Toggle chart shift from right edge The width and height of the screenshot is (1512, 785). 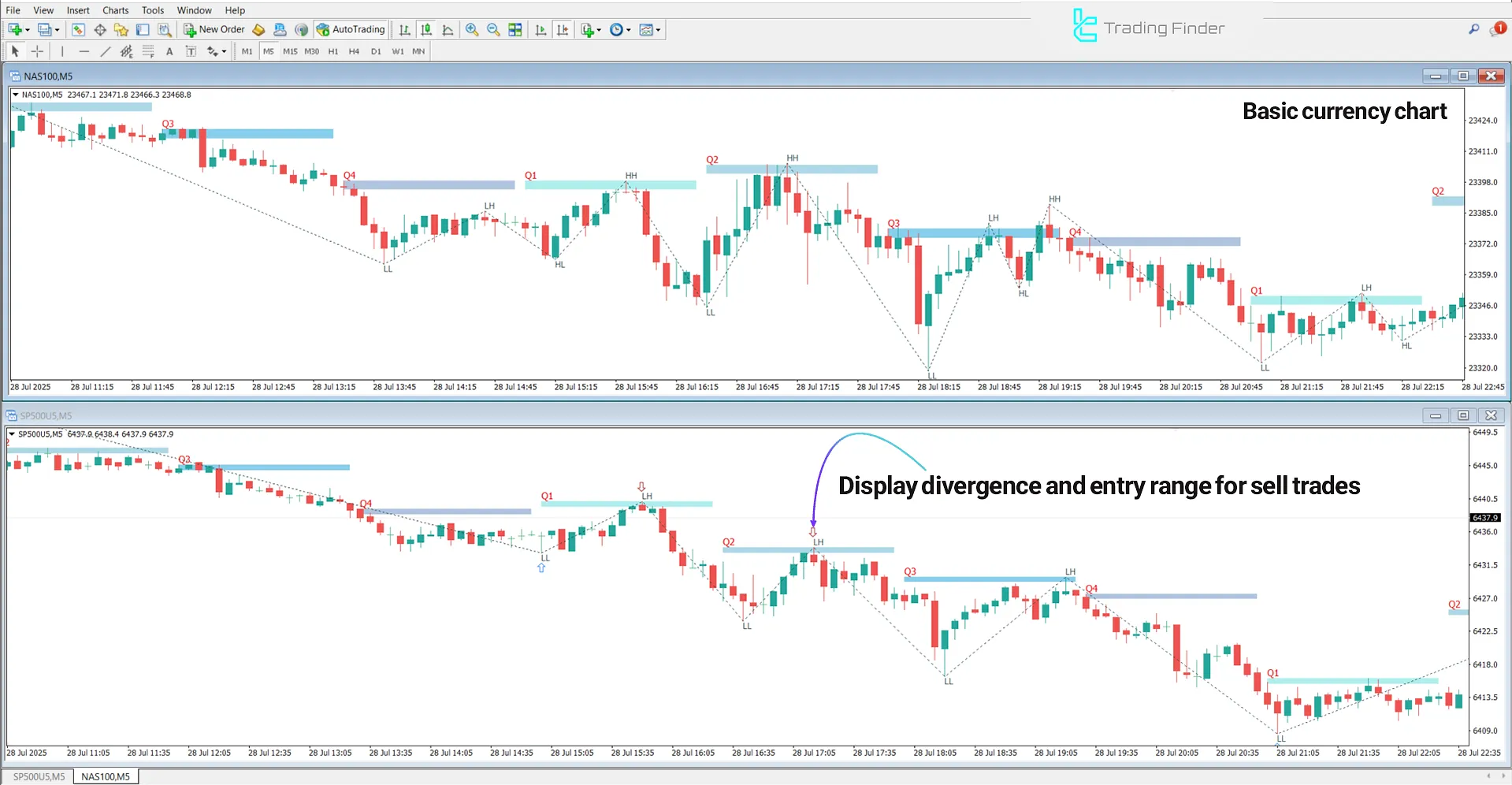[x=563, y=29]
